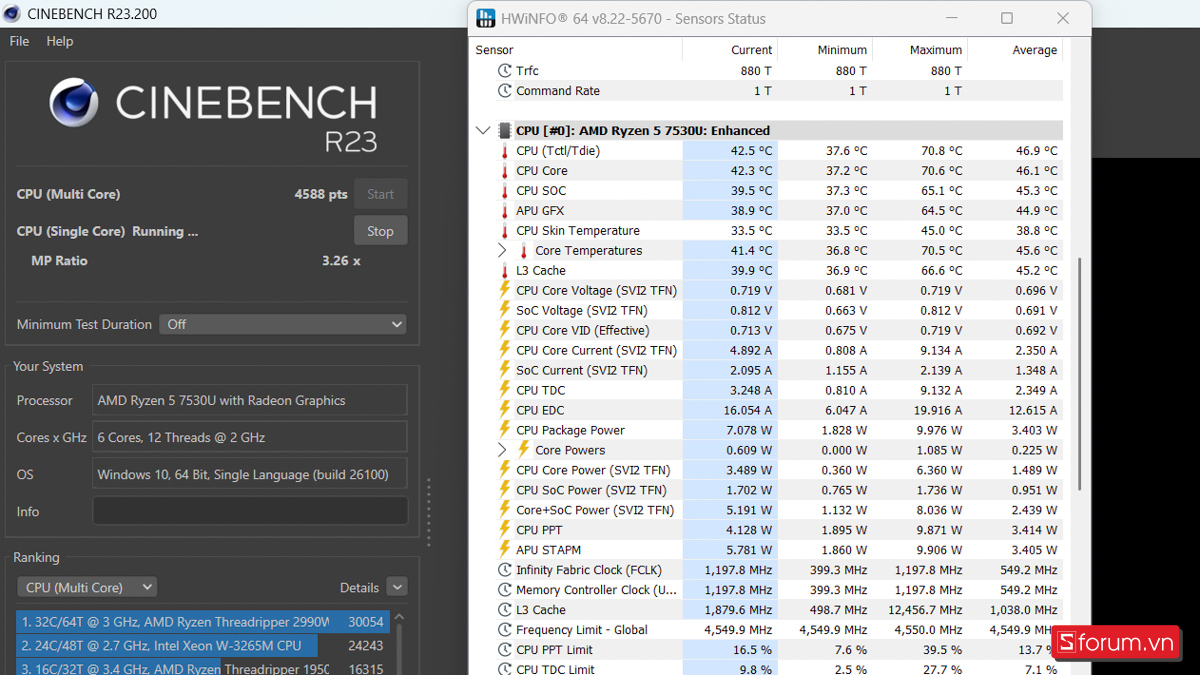Click the thermometer icon beside CPU SOC

click(504, 191)
